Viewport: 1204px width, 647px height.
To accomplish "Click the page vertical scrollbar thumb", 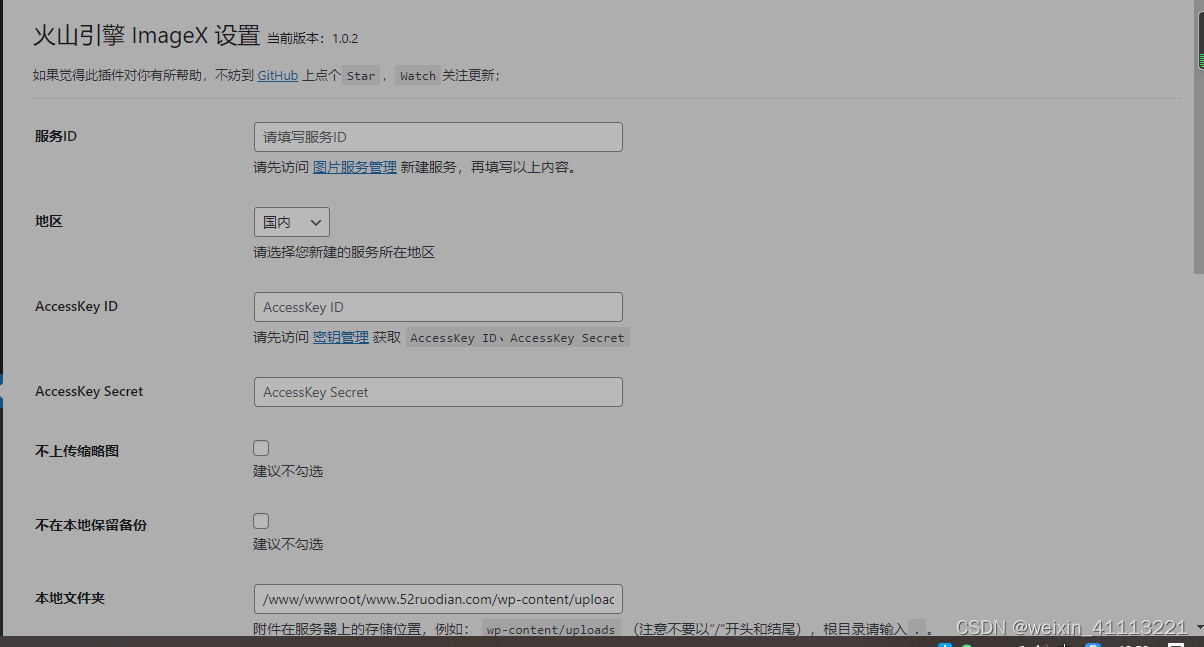I will coord(1199,140).
